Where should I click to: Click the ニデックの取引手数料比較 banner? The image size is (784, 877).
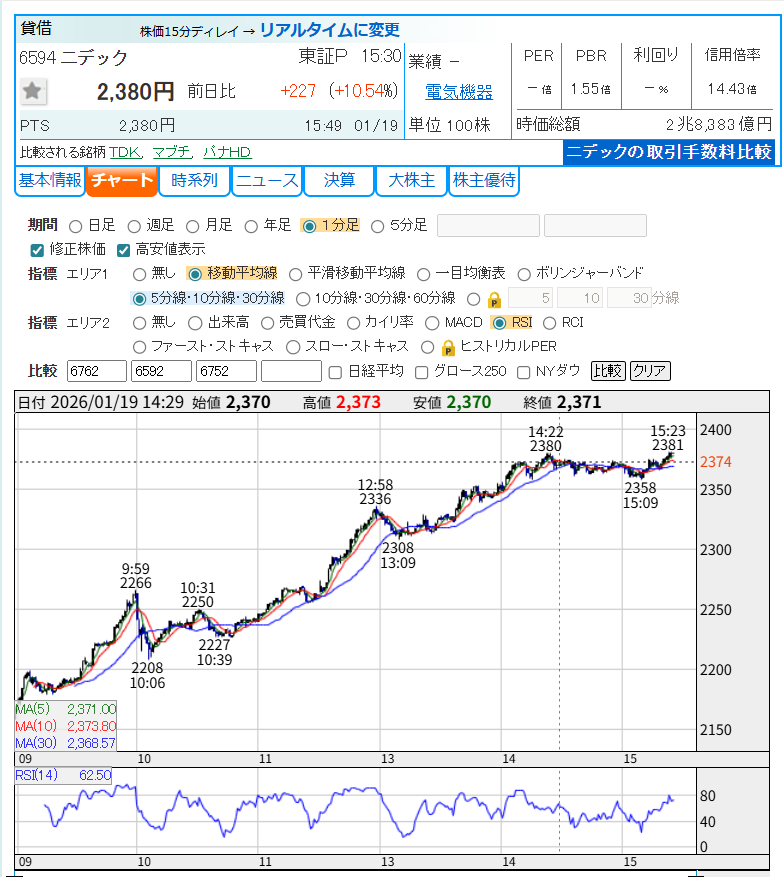(x=668, y=152)
